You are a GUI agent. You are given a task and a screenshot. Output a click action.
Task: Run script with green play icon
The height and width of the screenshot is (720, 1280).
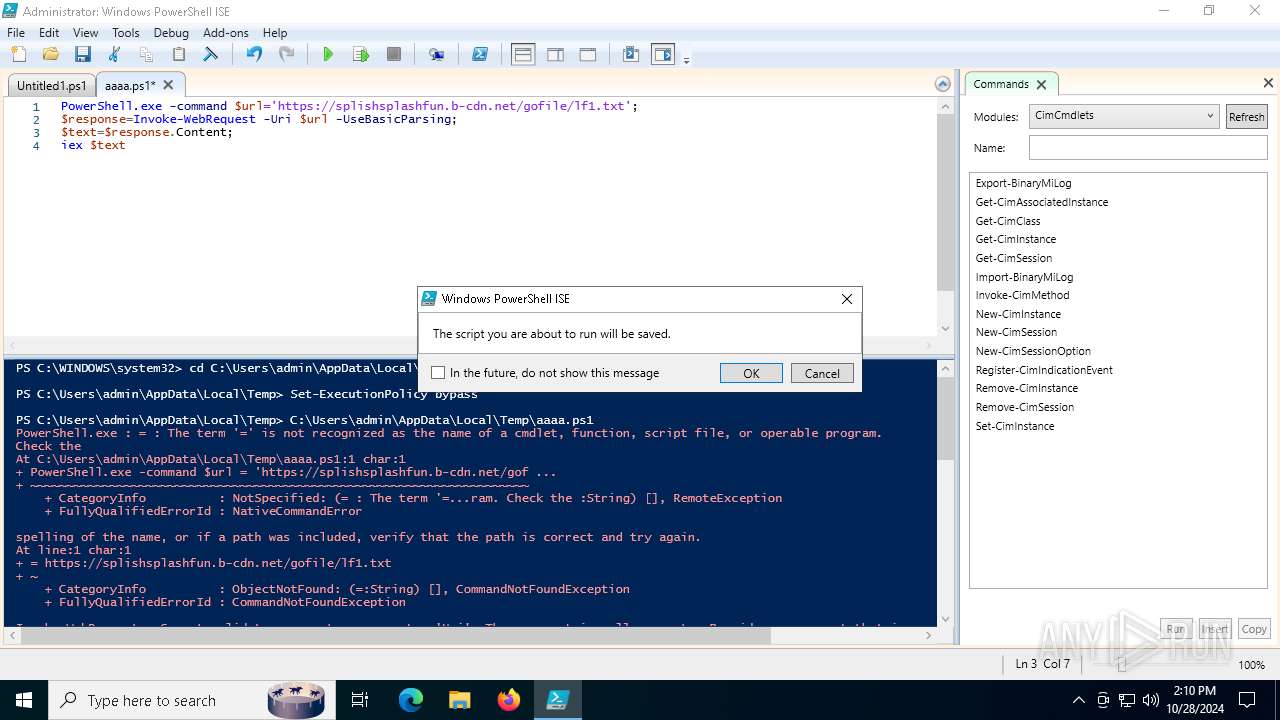click(x=328, y=55)
